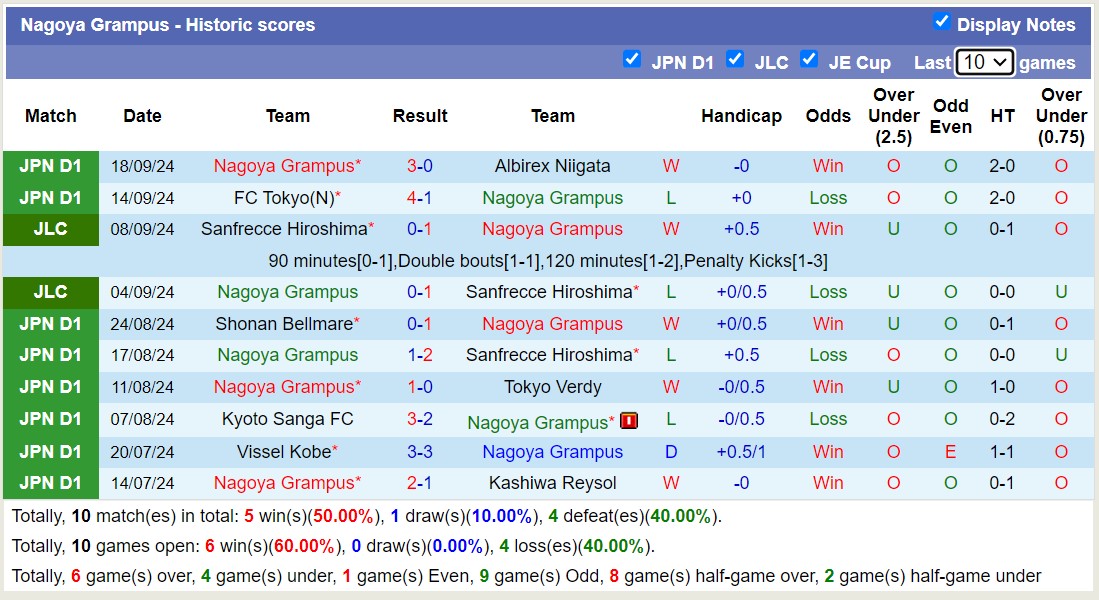
Task: Click the Shonan Bellmare team link
Action: 283,324
